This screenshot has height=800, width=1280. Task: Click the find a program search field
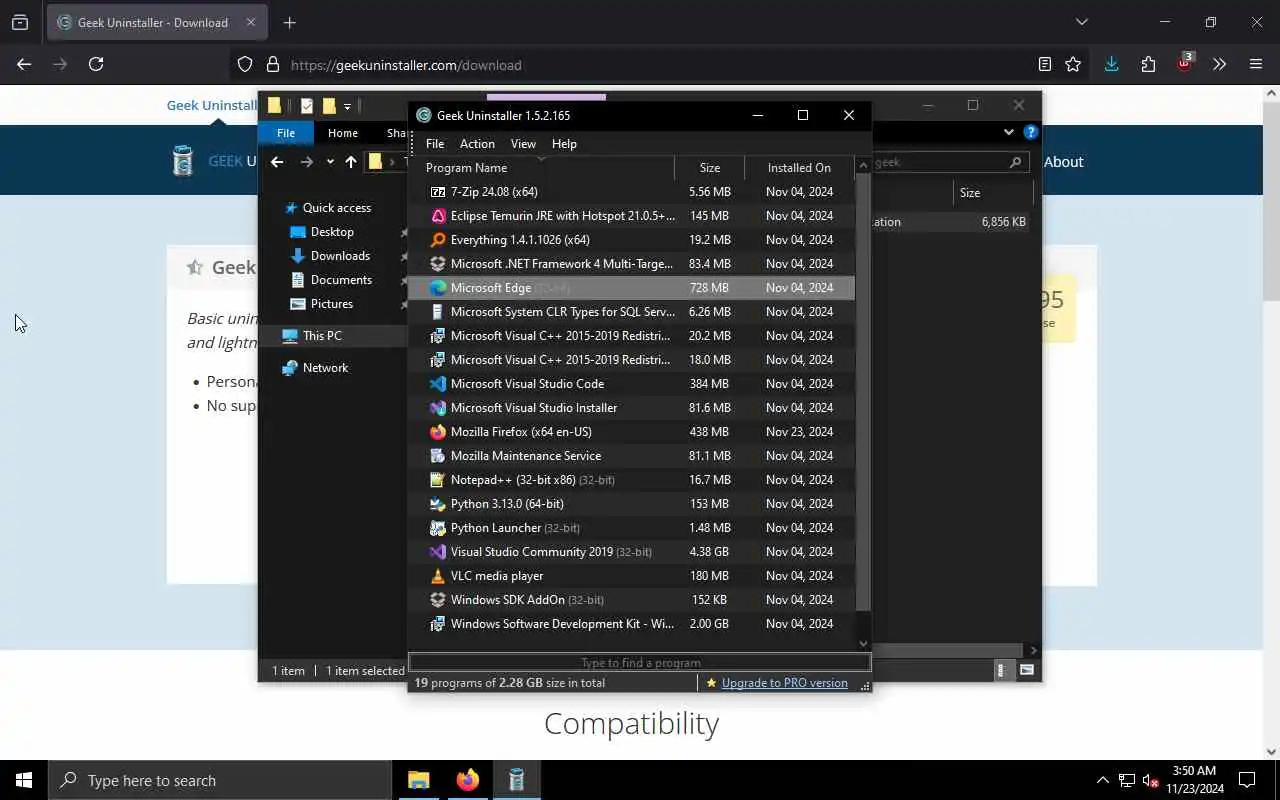coord(640,662)
